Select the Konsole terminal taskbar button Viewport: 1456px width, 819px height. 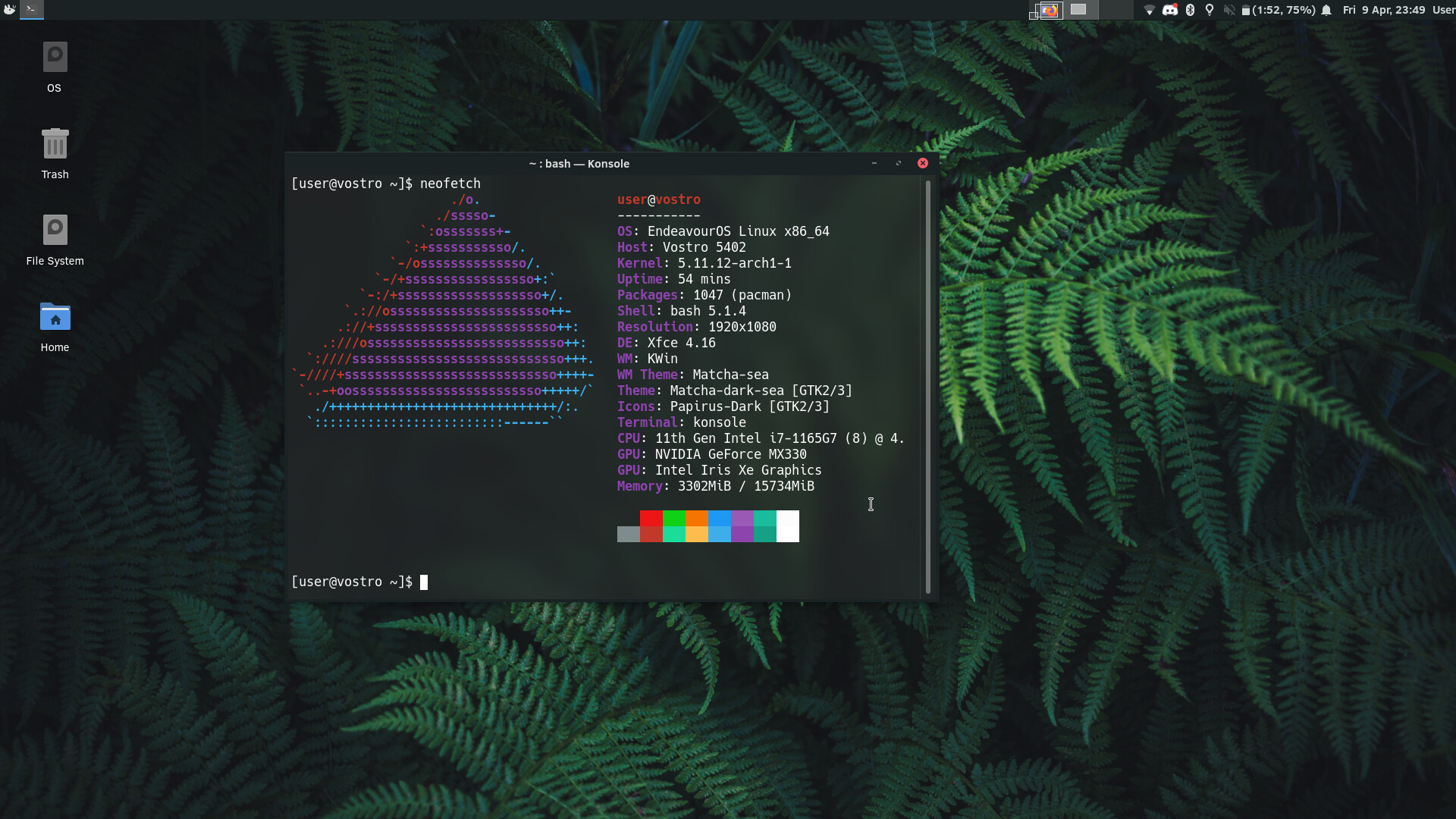click(32, 10)
